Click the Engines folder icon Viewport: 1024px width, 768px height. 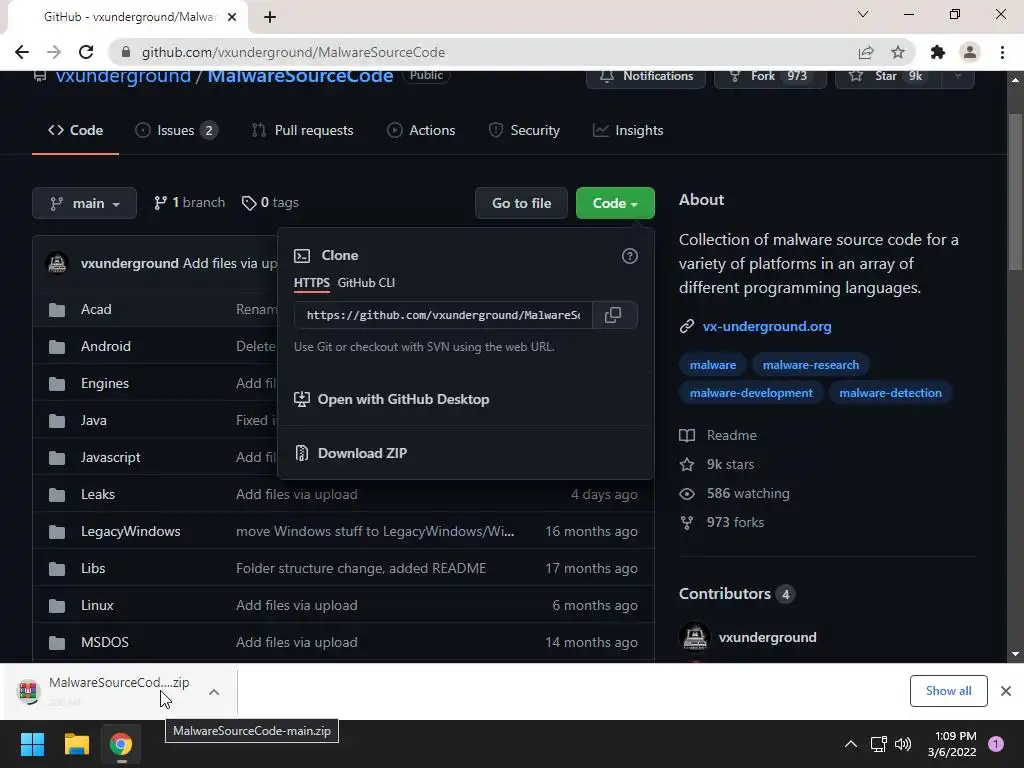(57, 383)
